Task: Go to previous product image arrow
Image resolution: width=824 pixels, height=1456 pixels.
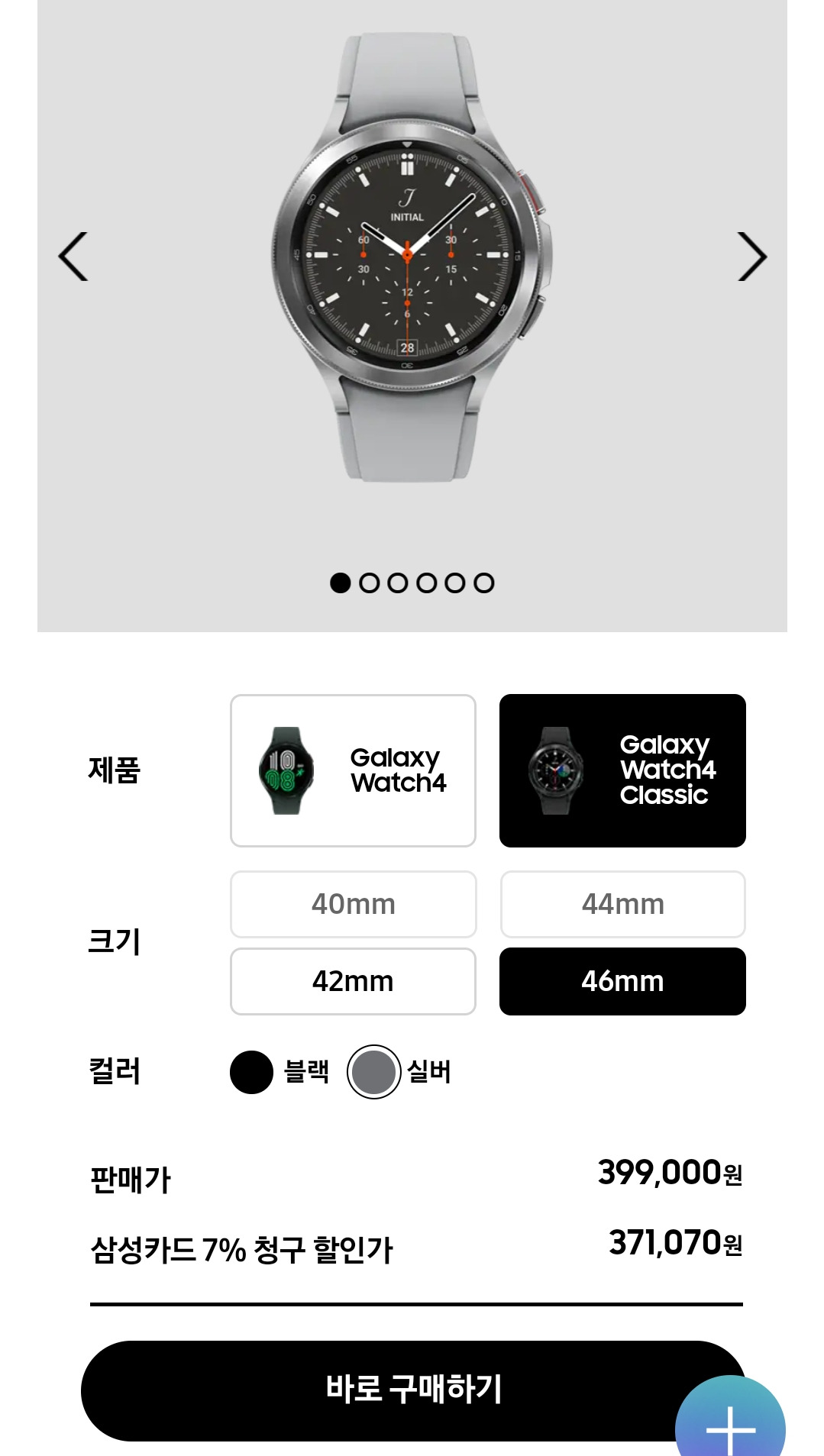Action: [x=73, y=257]
